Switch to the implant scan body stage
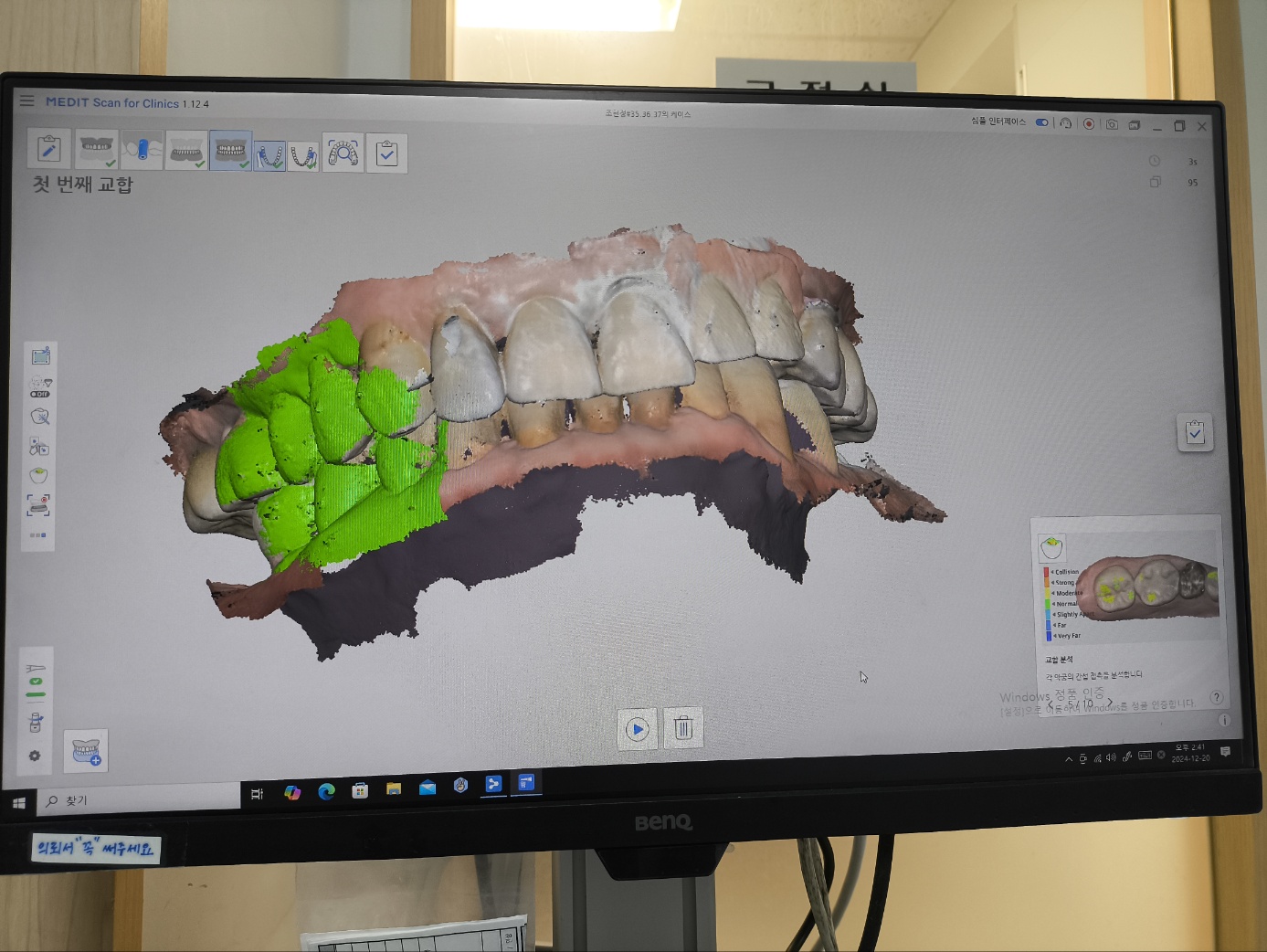This screenshot has width=1267, height=952. 142,150
